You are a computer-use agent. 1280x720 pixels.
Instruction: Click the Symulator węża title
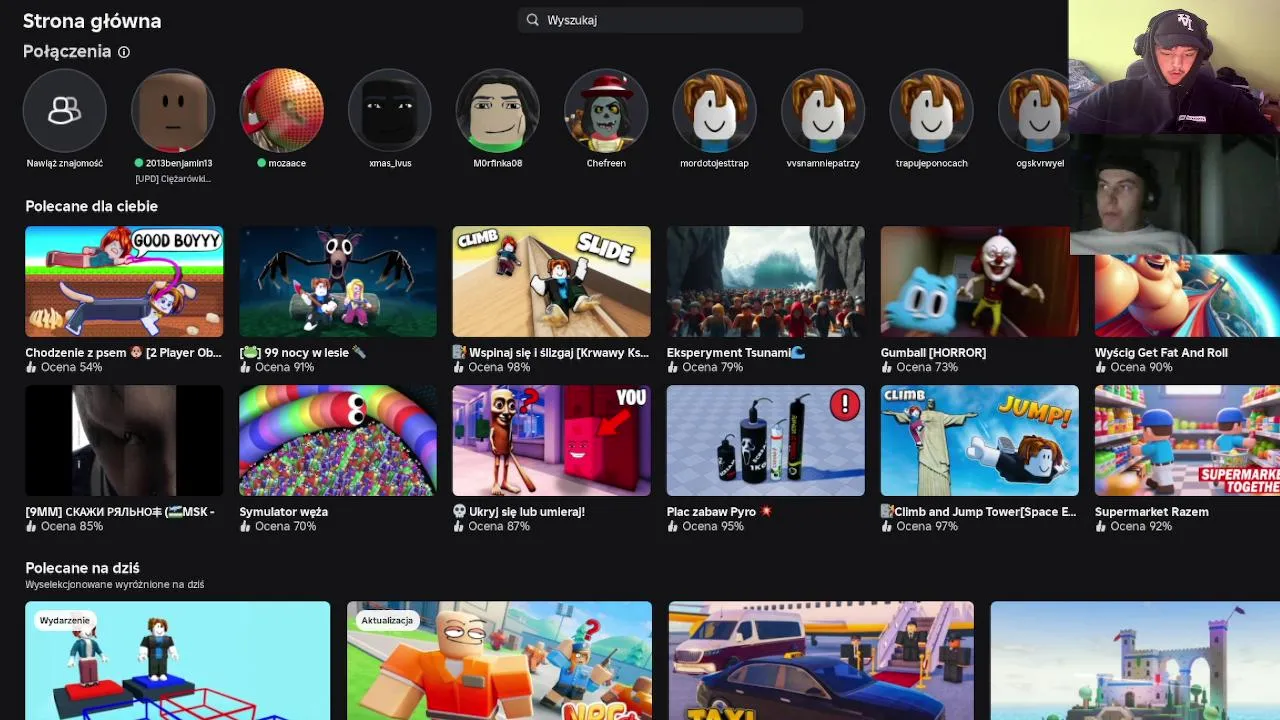[x=284, y=512]
